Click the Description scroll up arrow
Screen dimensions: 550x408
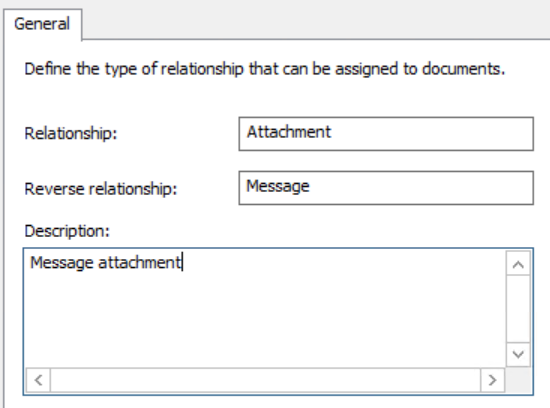(518, 264)
